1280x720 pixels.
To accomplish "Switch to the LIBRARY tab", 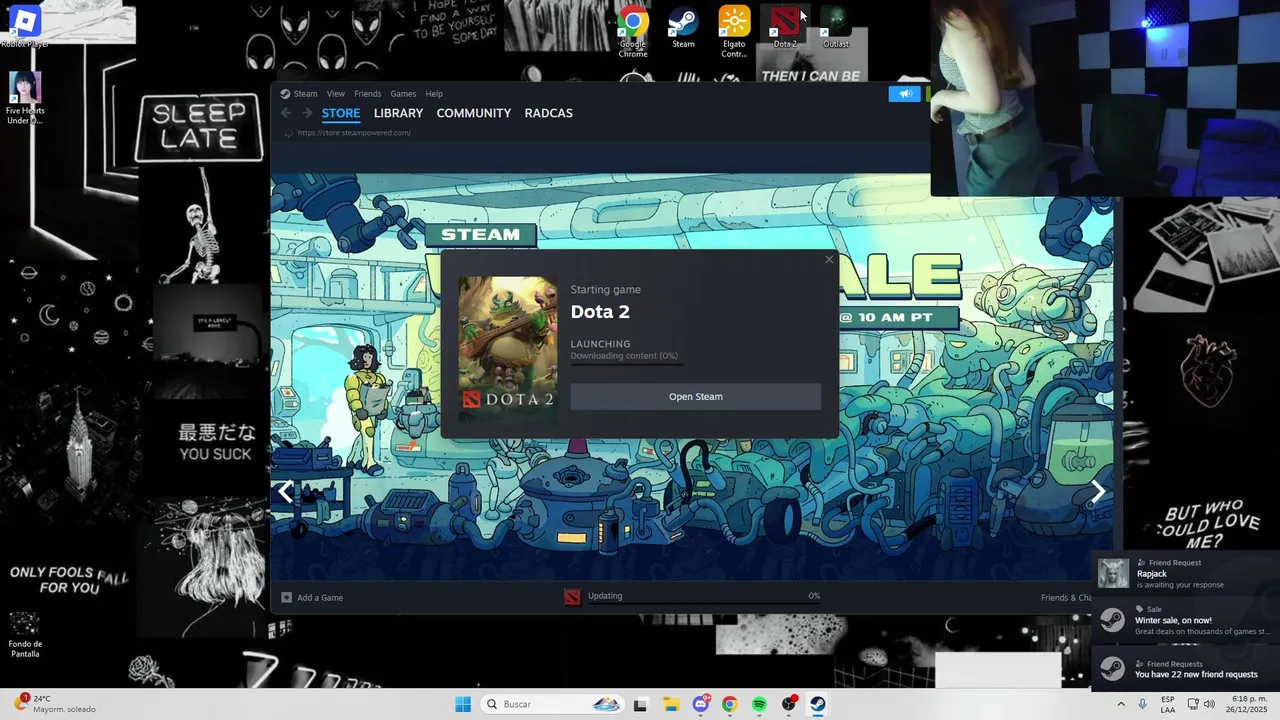I will tap(398, 113).
